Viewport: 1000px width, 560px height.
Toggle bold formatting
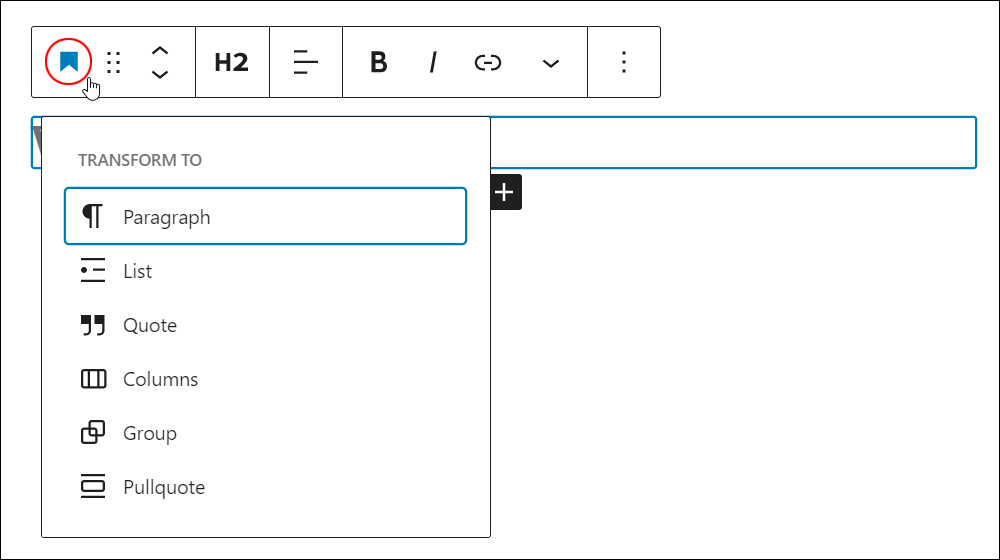379,62
